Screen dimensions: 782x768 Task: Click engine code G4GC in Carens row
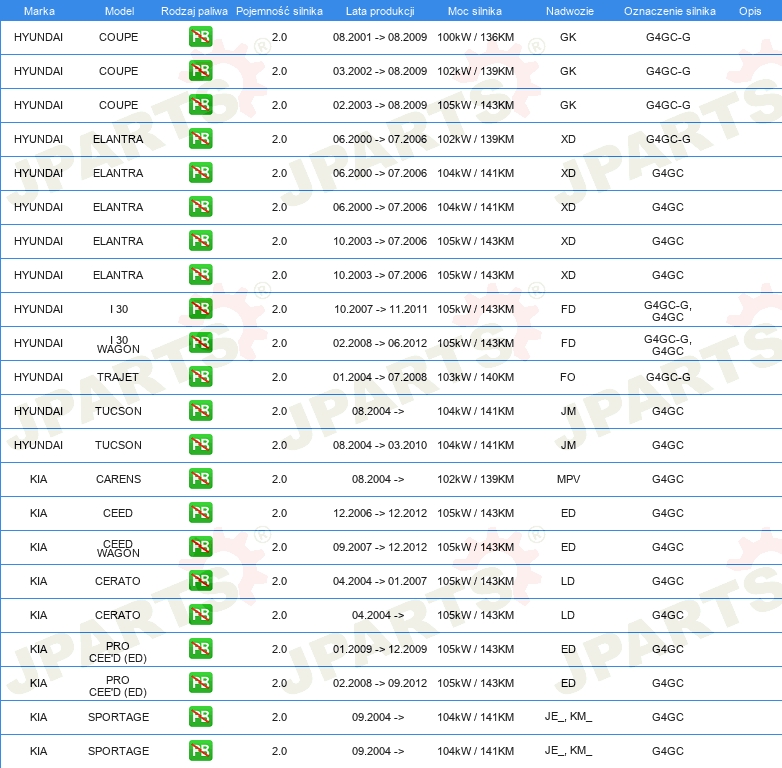[668, 479]
